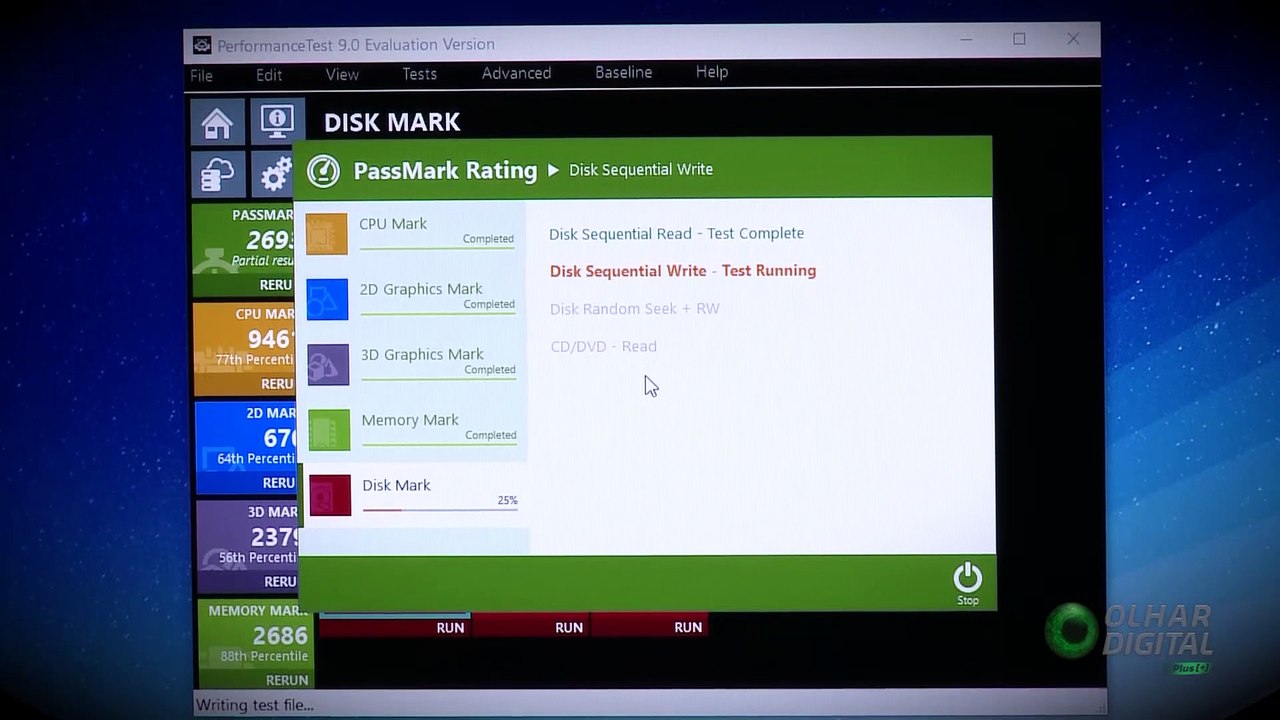Click the PerformanceTest app icon in title bar
Viewport: 1280px width, 720px height.
202,45
